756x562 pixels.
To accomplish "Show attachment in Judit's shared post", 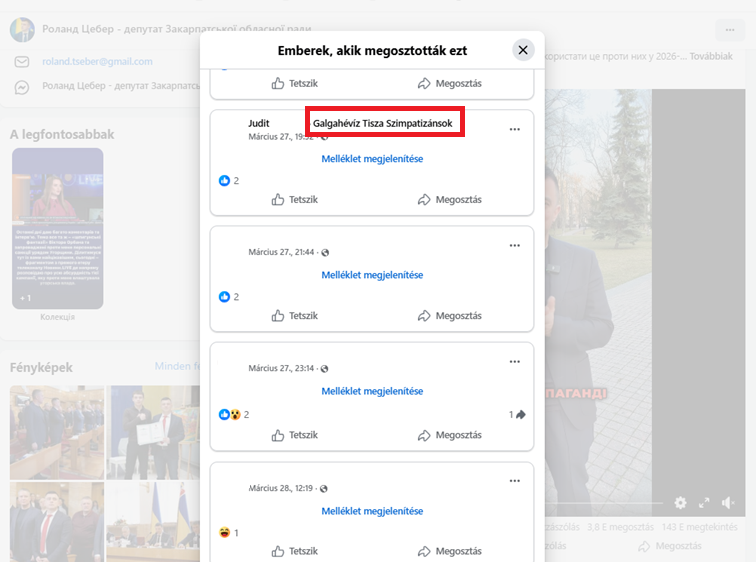I will pos(372,159).
